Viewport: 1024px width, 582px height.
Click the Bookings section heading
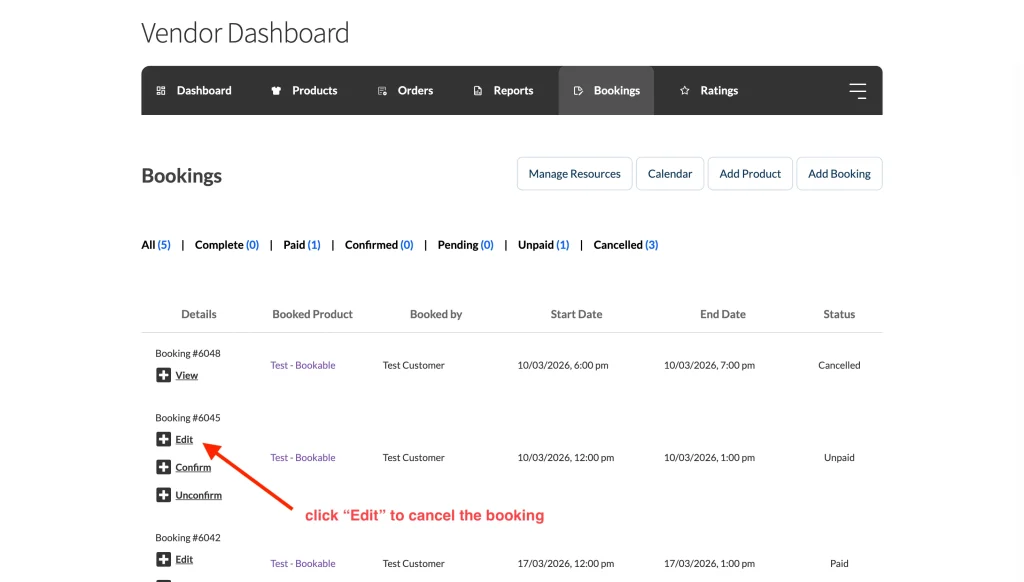click(x=182, y=176)
